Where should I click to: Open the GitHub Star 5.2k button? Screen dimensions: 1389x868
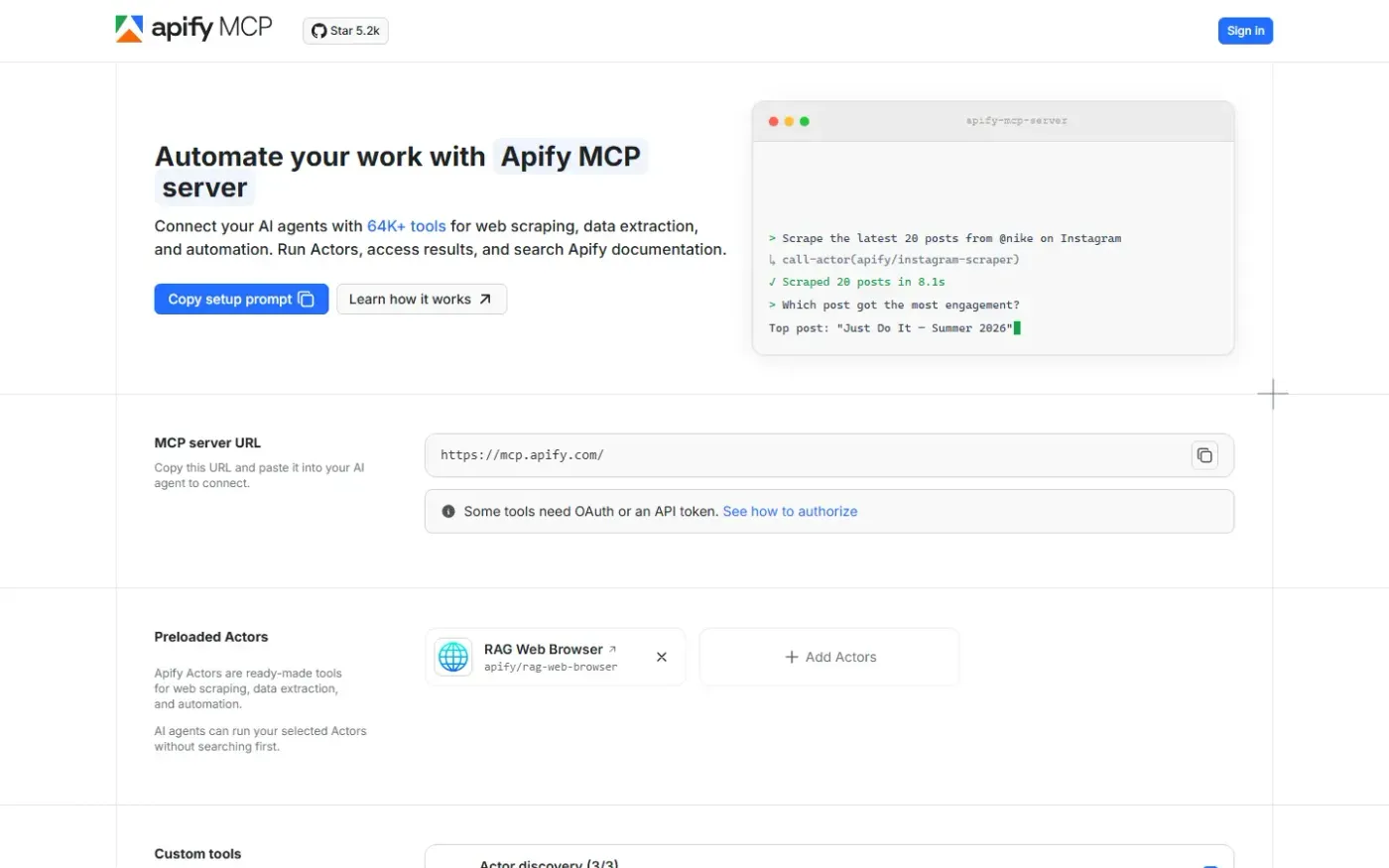[x=345, y=31]
